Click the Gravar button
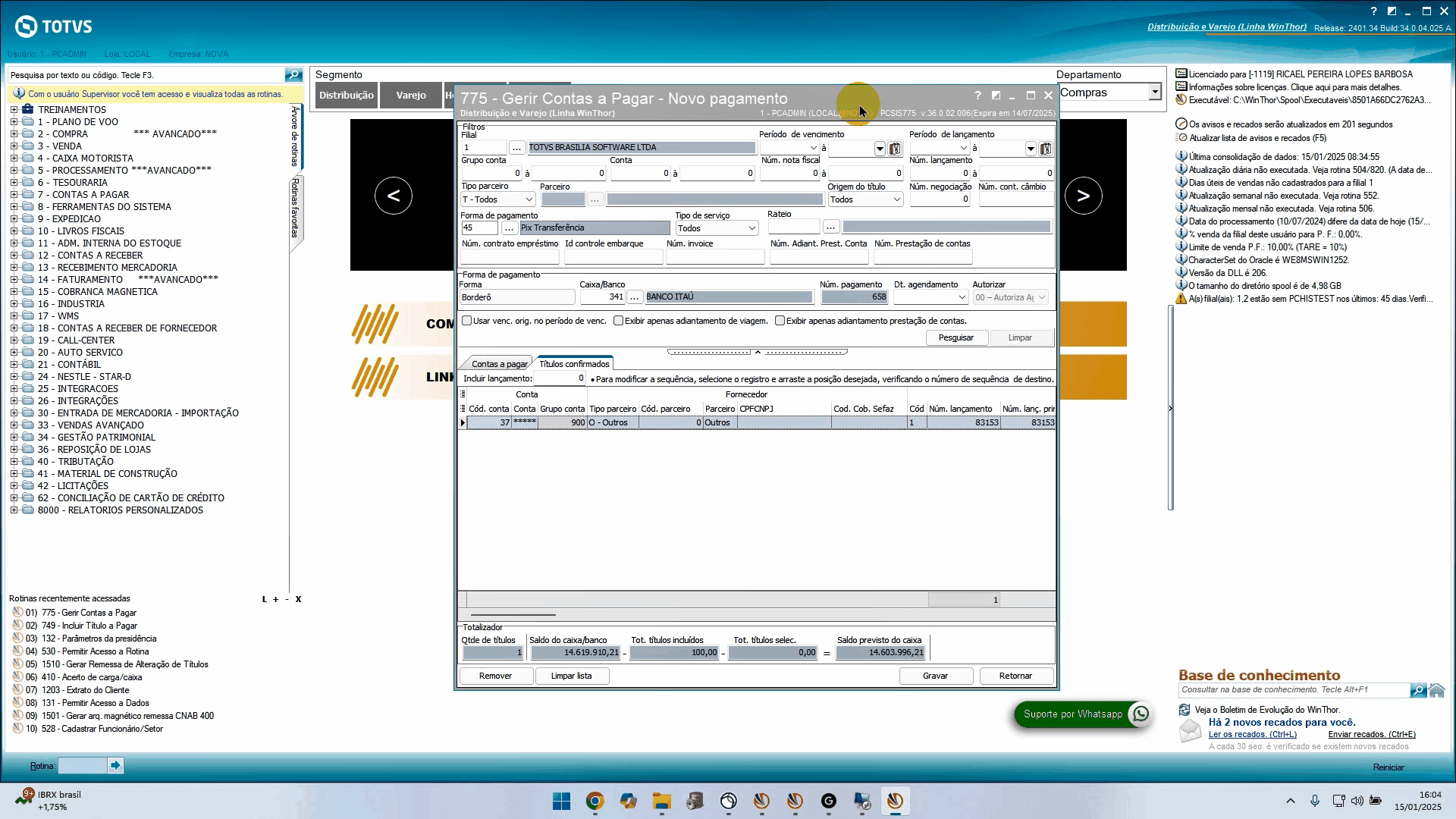Screen dimensions: 1456x819 click(x=935, y=676)
